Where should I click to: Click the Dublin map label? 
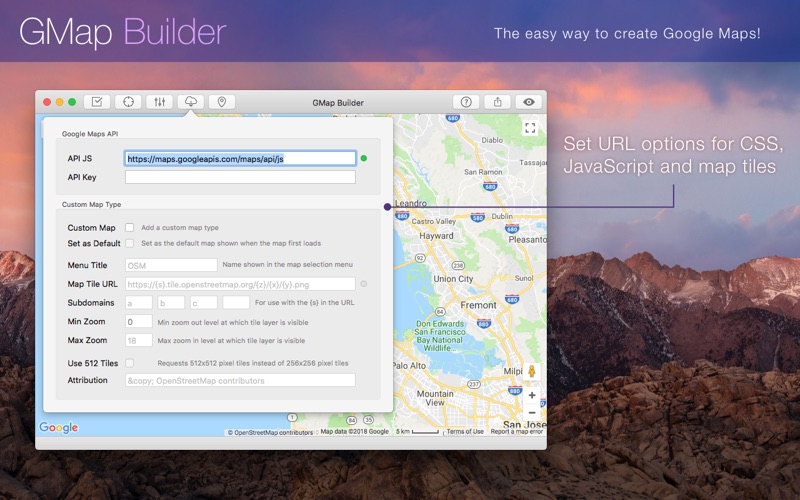[x=502, y=216]
